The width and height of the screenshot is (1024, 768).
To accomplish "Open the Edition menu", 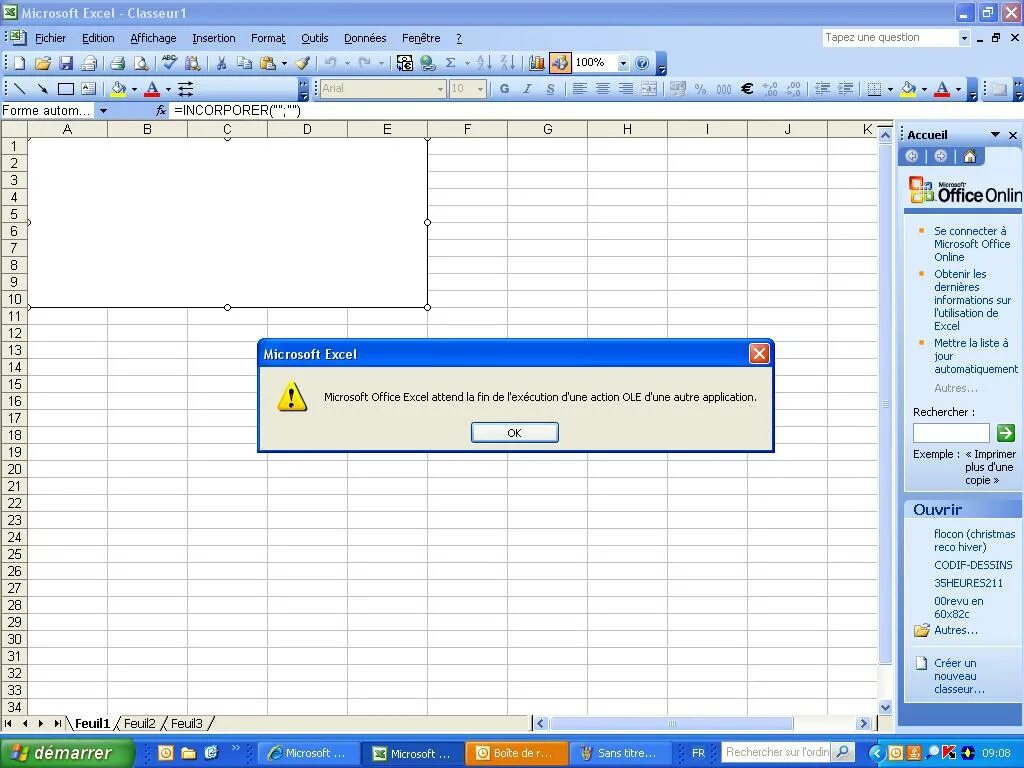I will 98,38.
